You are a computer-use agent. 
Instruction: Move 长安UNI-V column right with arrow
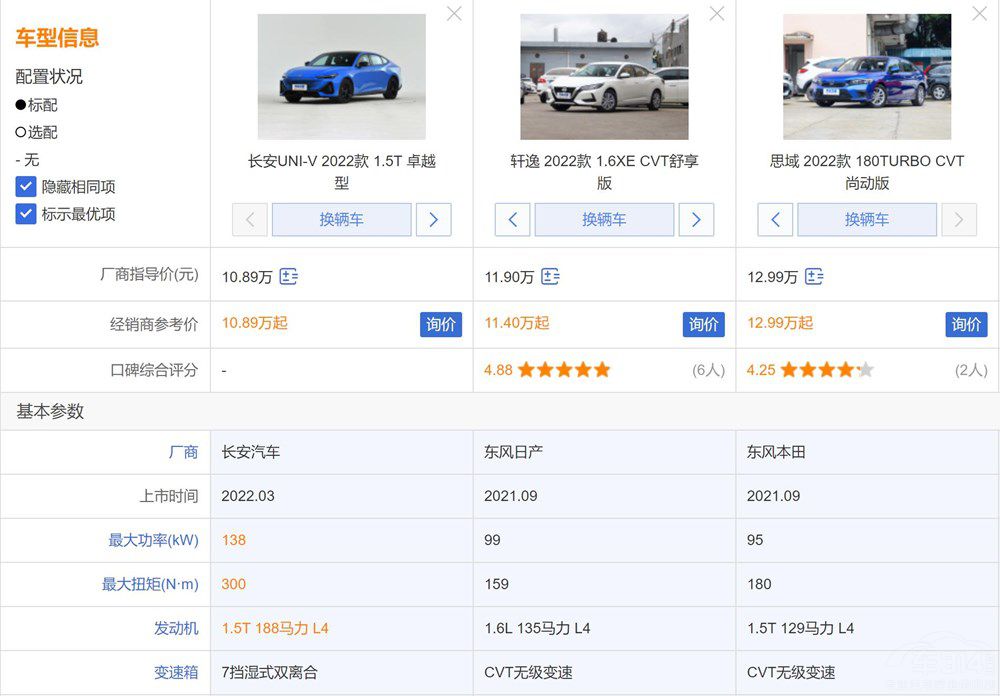[x=433, y=220]
